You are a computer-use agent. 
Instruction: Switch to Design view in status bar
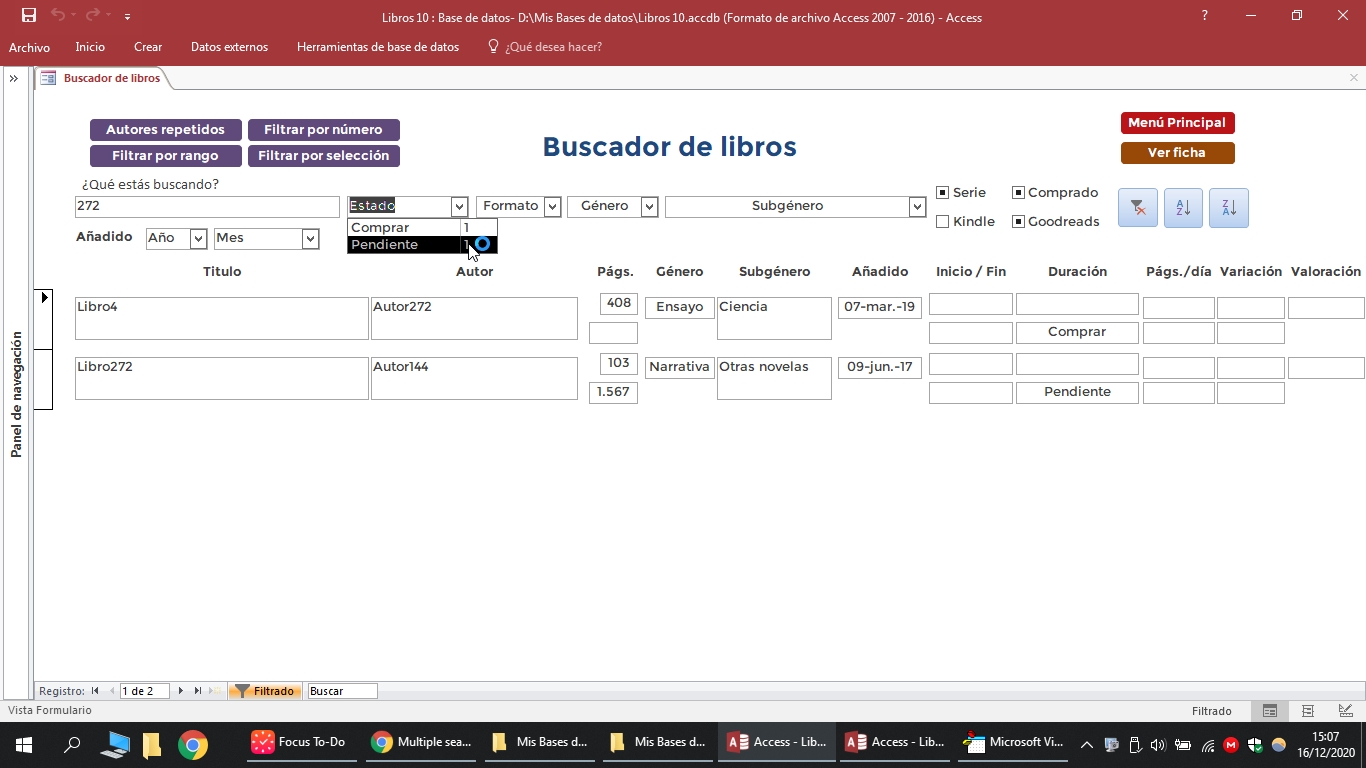click(x=1346, y=711)
